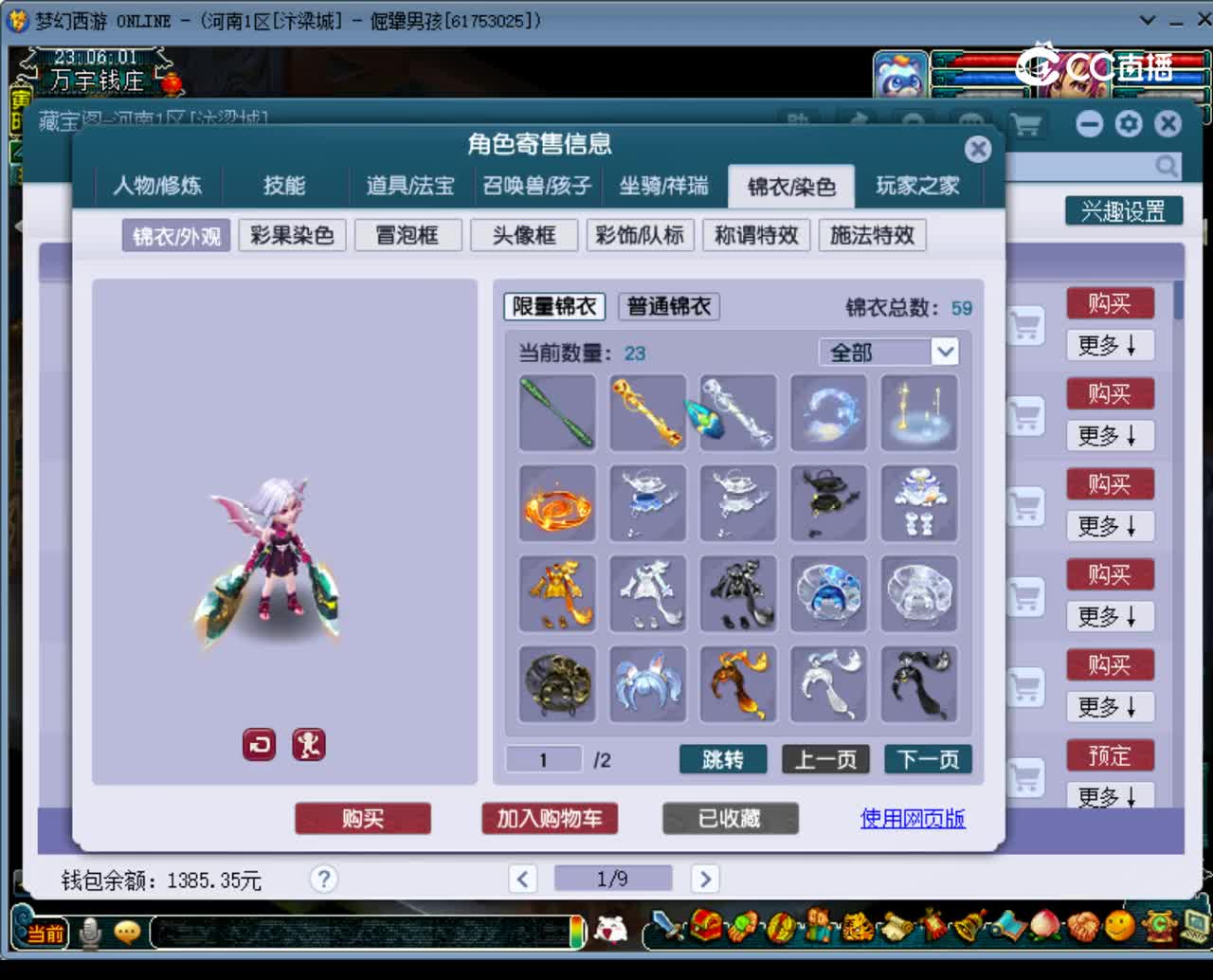Switch to the 坐骑/祥瑞 tab

coord(663,186)
